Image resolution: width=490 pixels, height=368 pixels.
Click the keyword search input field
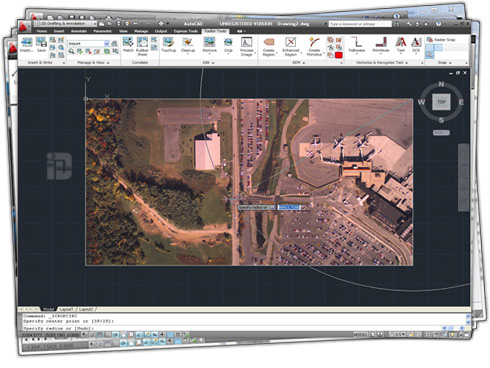pyautogui.click(x=360, y=24)
